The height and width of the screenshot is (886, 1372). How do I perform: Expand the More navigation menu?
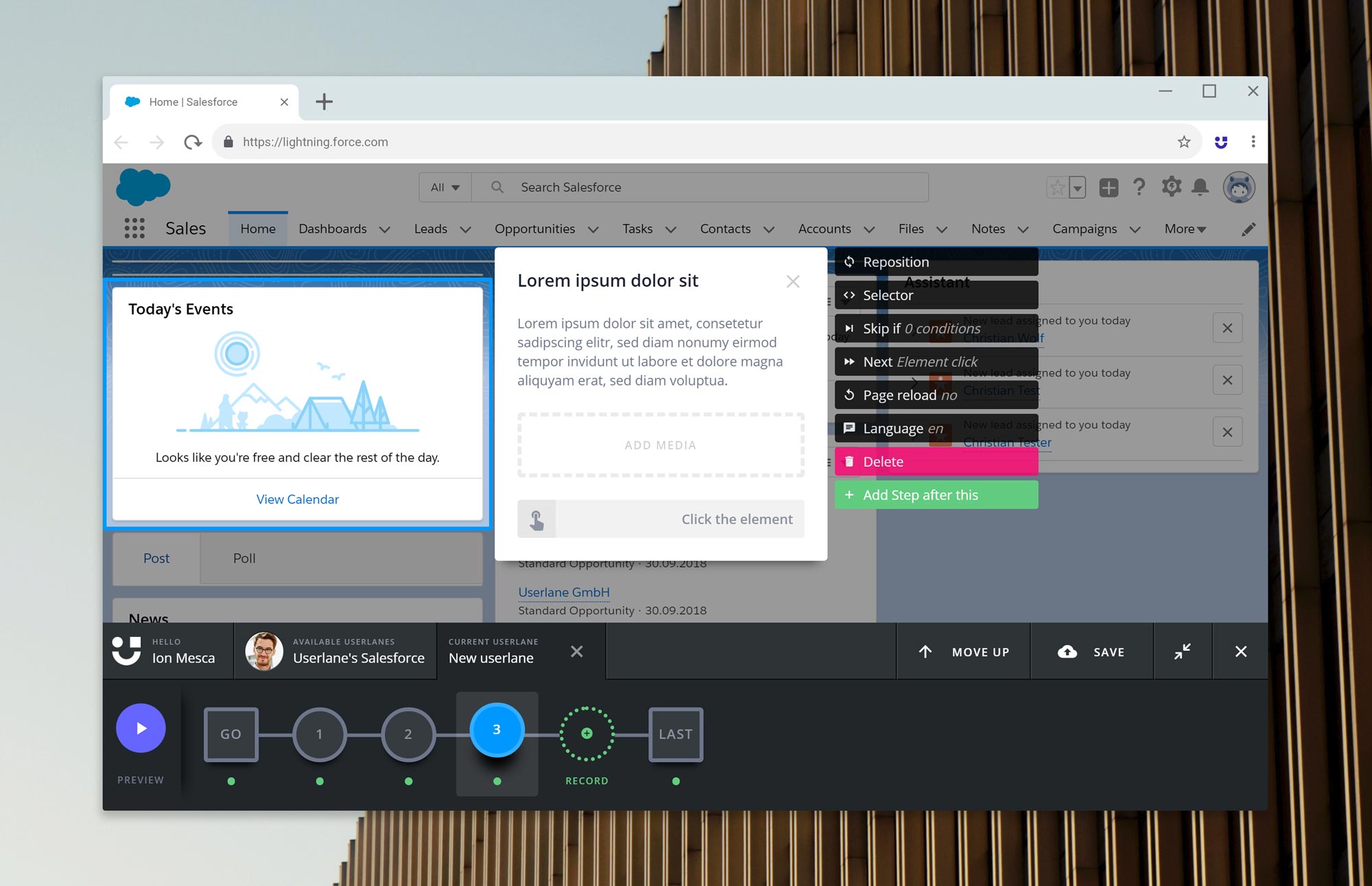pyautogui.click(x=1185, y=229)
